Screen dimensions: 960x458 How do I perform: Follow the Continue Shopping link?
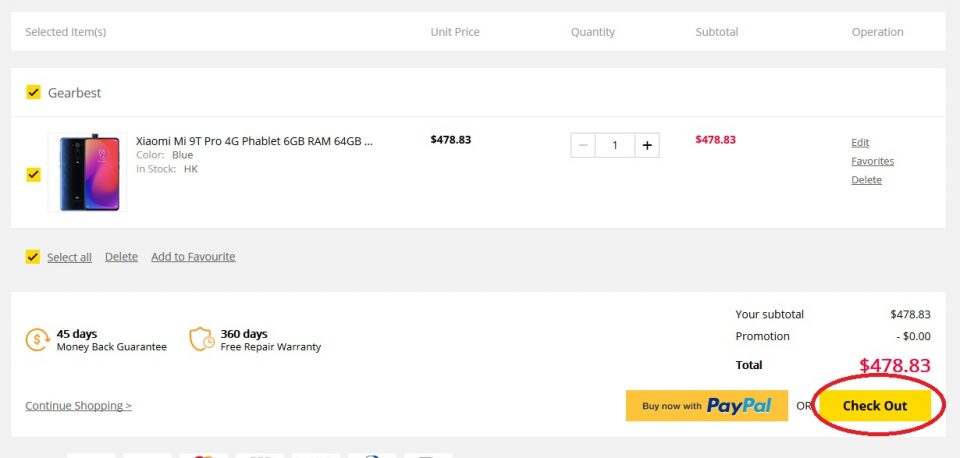[78, 406]
